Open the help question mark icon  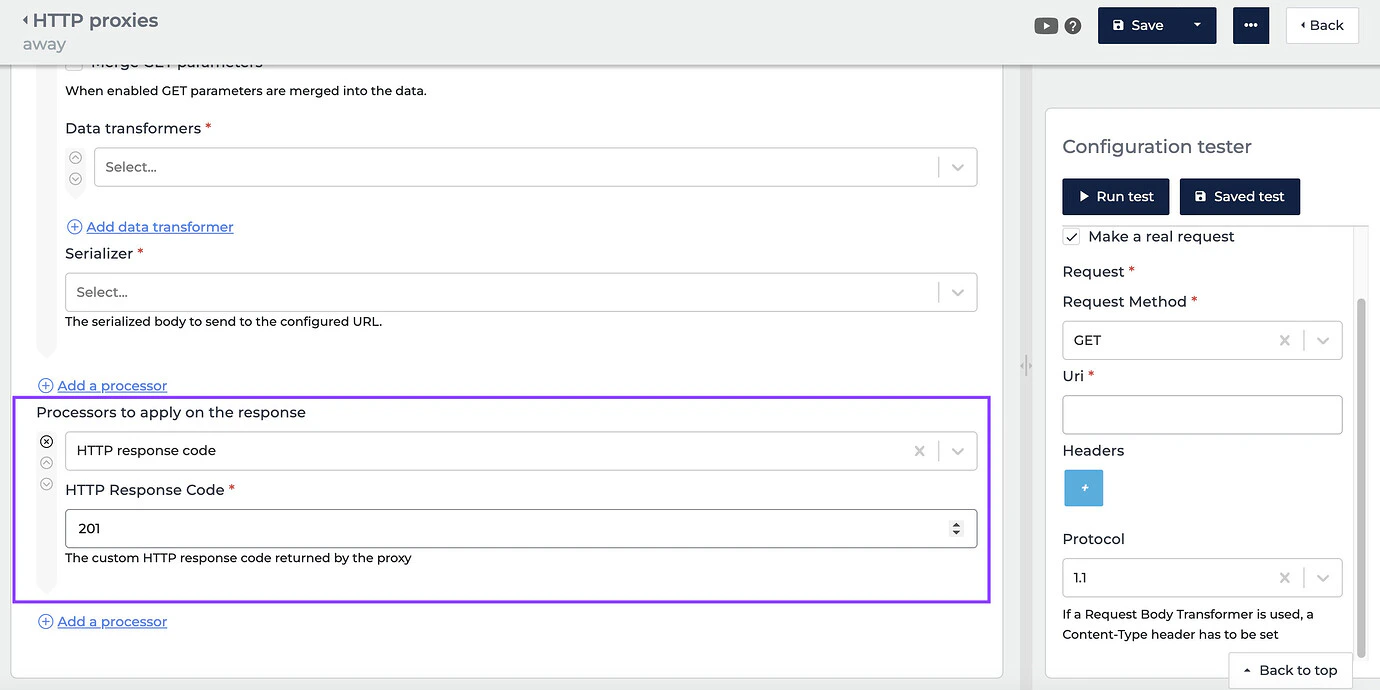(1073, 26)
